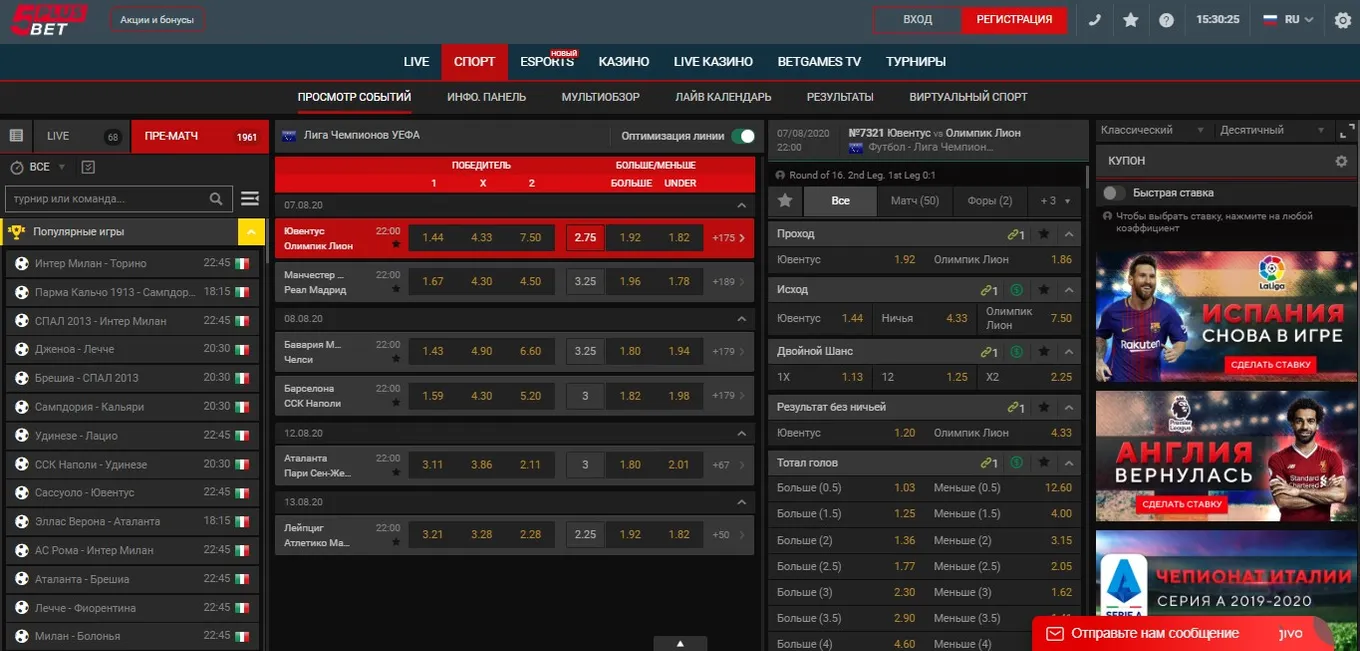Favorite the Двойной Шанс market star
Screen dimensions: 1360x651
point(1044,352)
